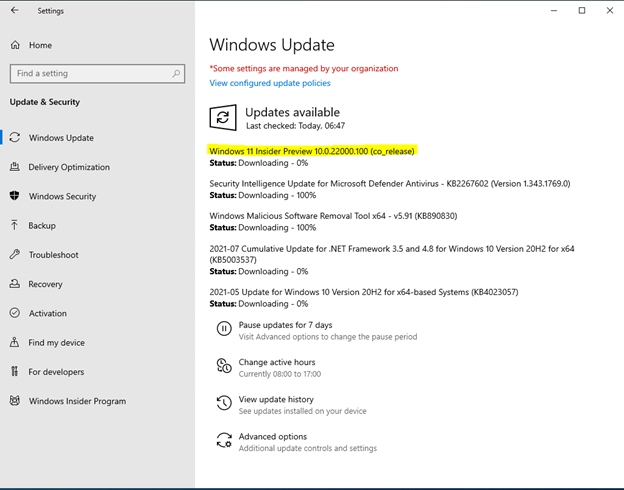Screen dimensions: 624x490
Task: Click 'See updates installed on your device' text
Action: (302, 411)
